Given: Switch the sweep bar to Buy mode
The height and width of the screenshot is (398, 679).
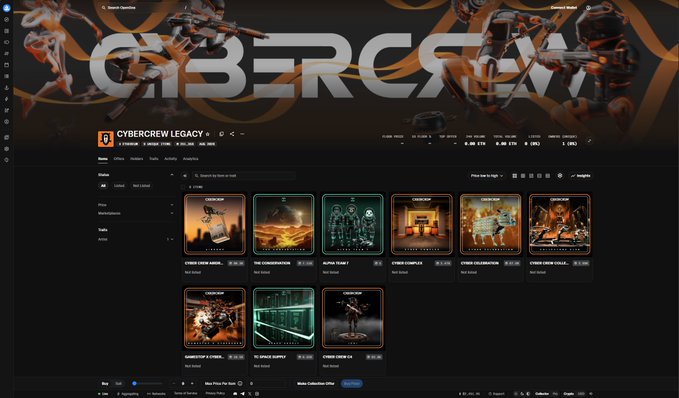Looking at the screenshot, I should pyautogui.click(x=105, y=383).
